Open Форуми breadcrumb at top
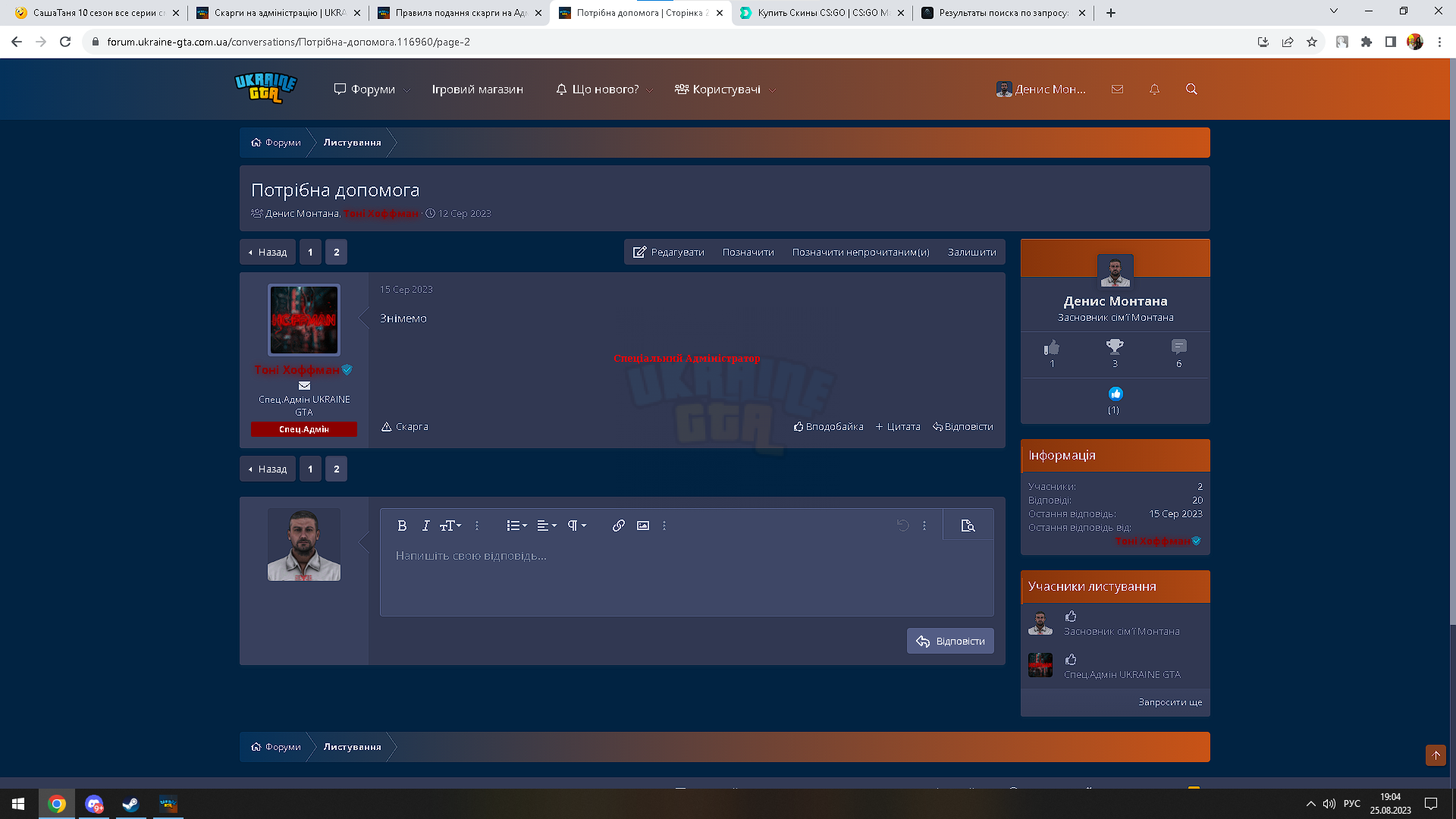1456x819 pixels. (x=276, y=143)
